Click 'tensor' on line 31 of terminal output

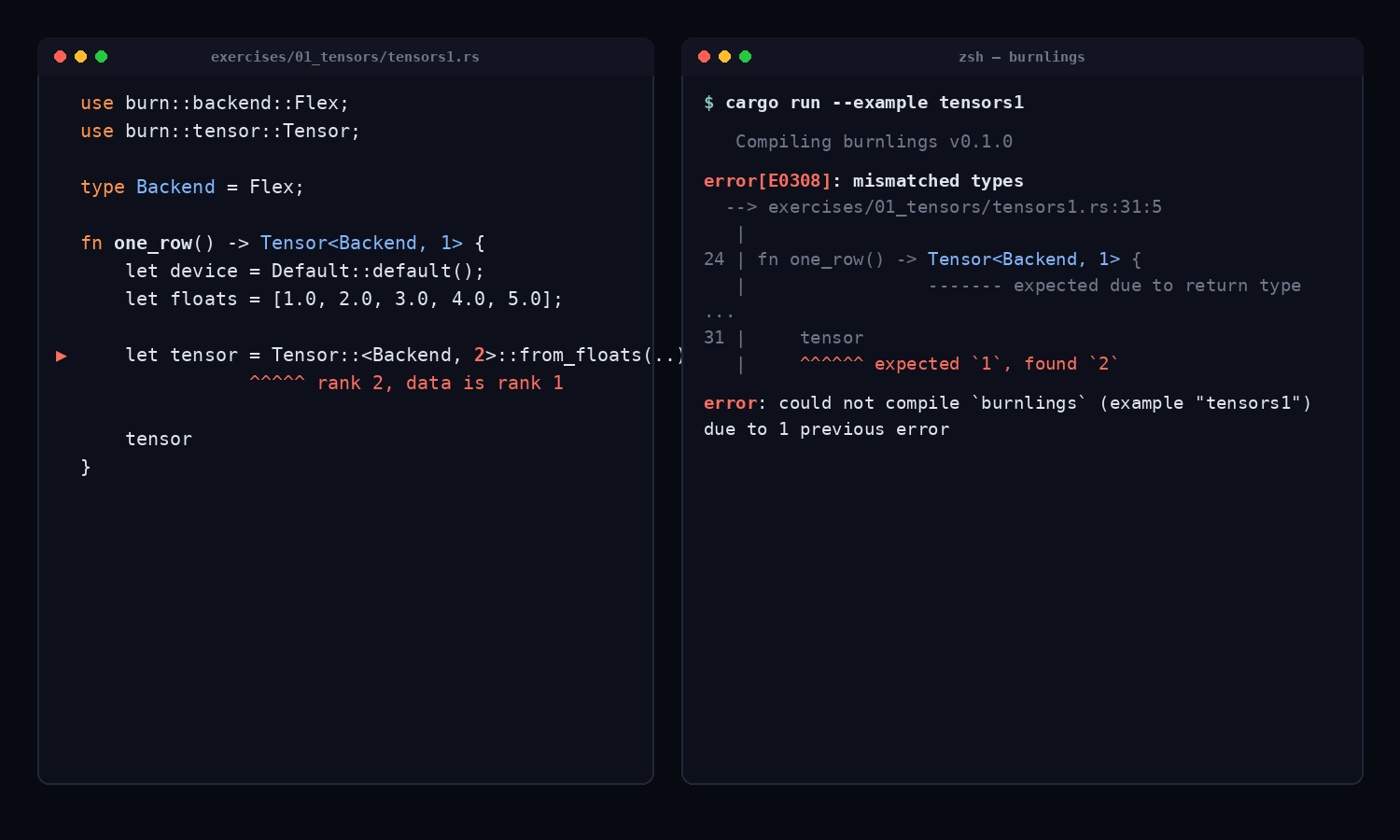point(832,338)
